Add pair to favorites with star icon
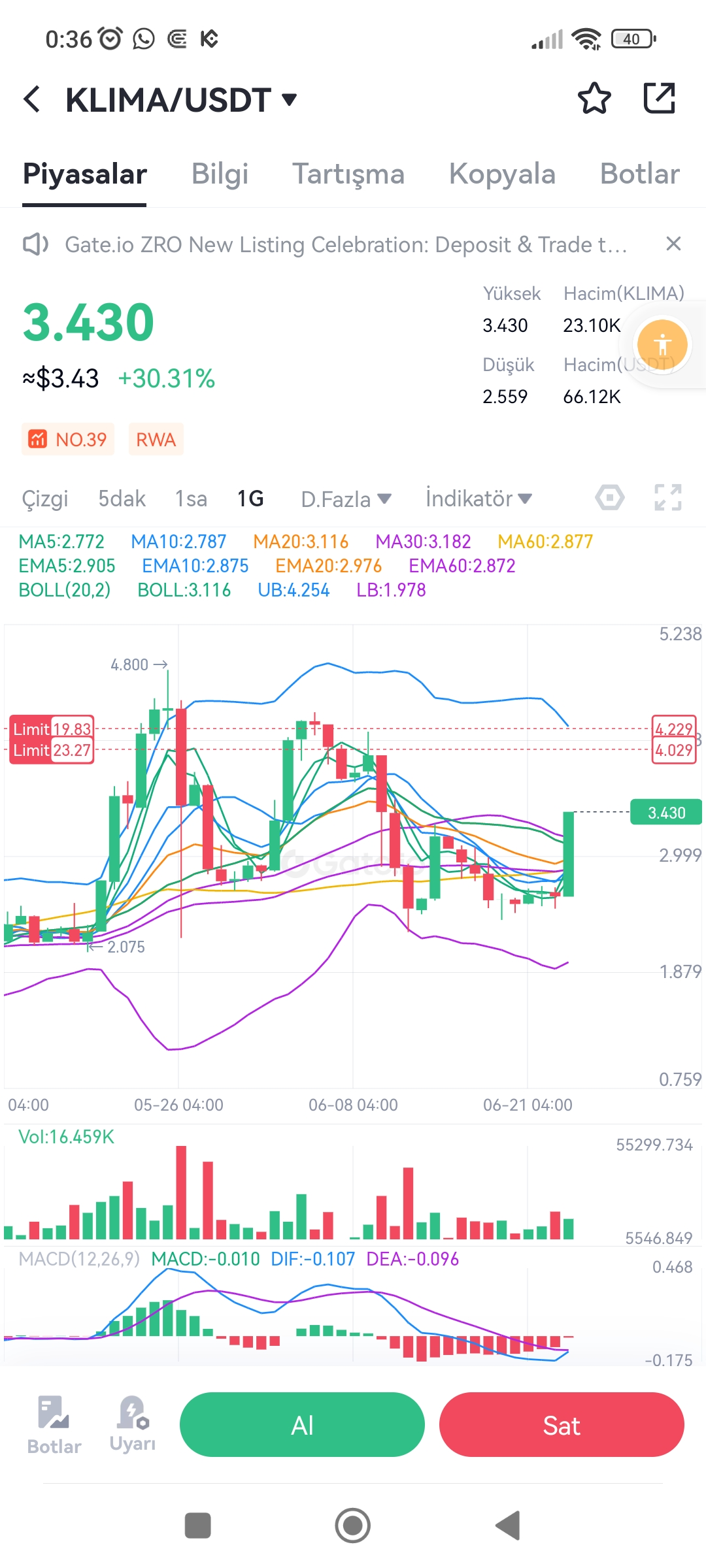 coord(594,99)
